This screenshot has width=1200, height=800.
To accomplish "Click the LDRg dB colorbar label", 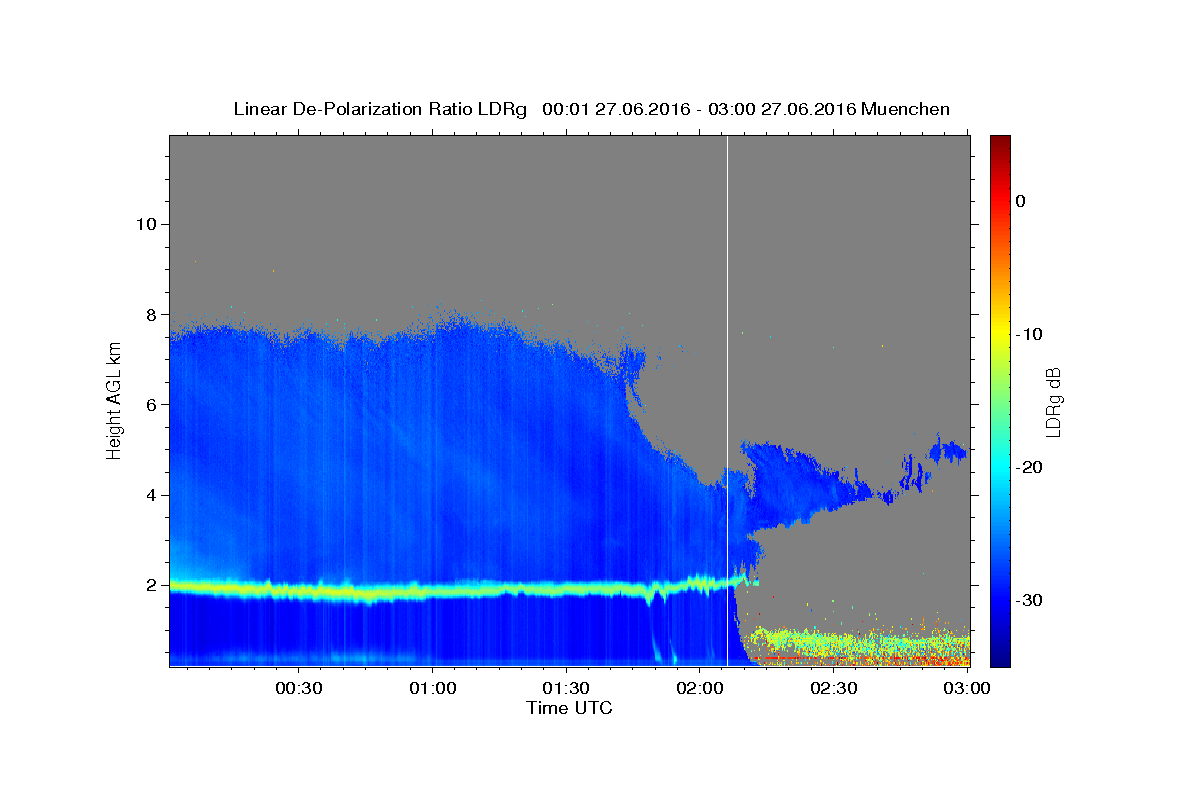I will click(x=1053, y=401).
